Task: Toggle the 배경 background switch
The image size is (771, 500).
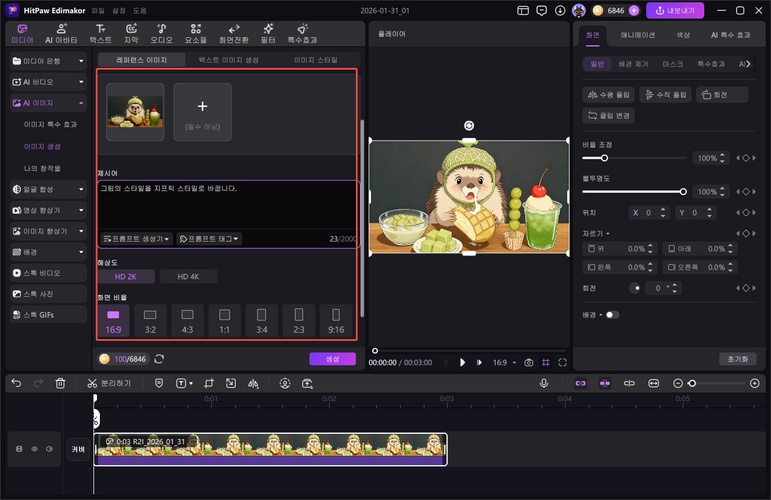Action: coord(612,315)
